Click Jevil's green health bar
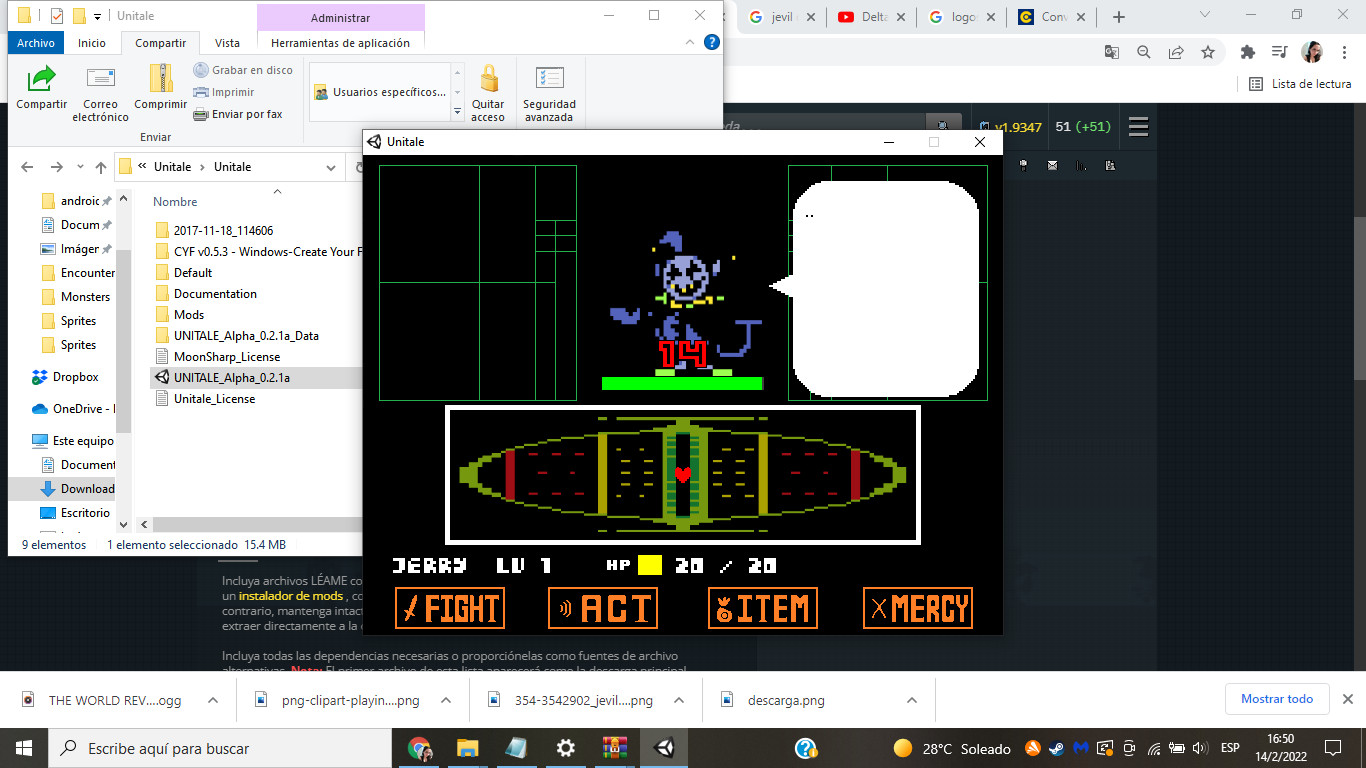The width and height of the screenshot is (1366, 768). (682, 383)
